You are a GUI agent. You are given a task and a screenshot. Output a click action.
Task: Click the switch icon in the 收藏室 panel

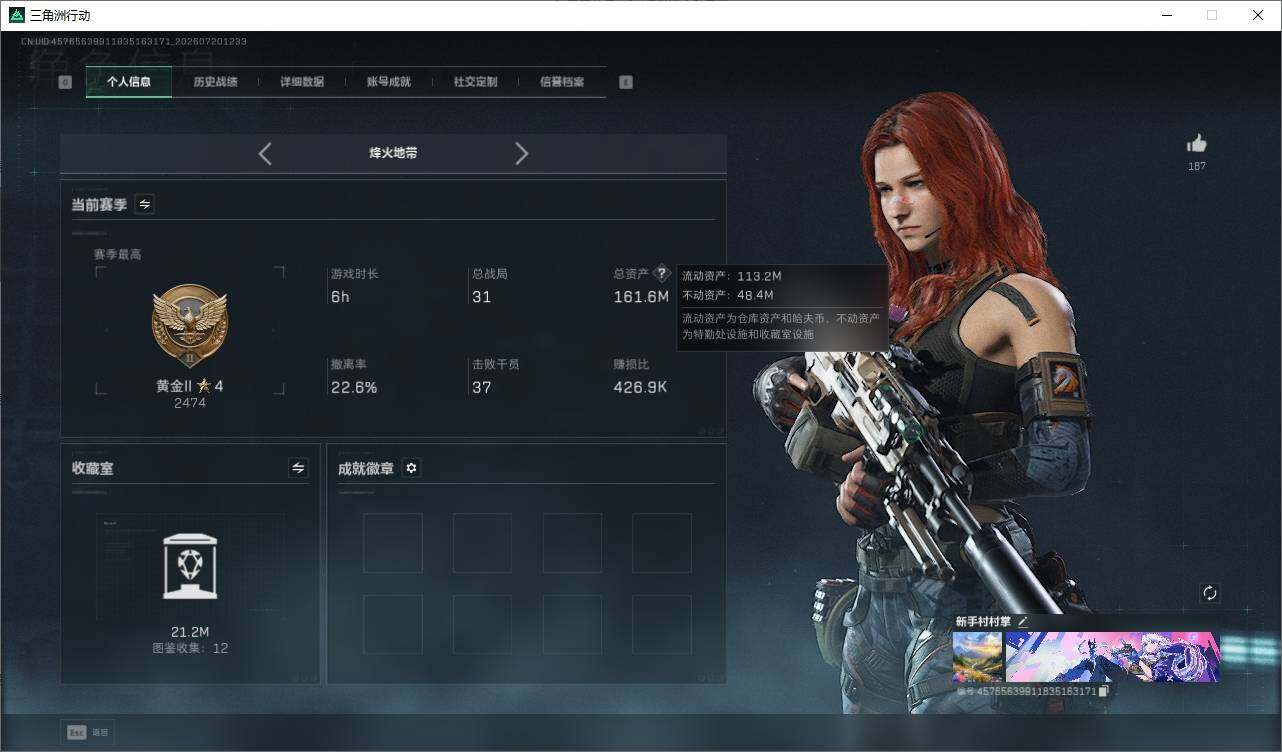coord(298,467)
